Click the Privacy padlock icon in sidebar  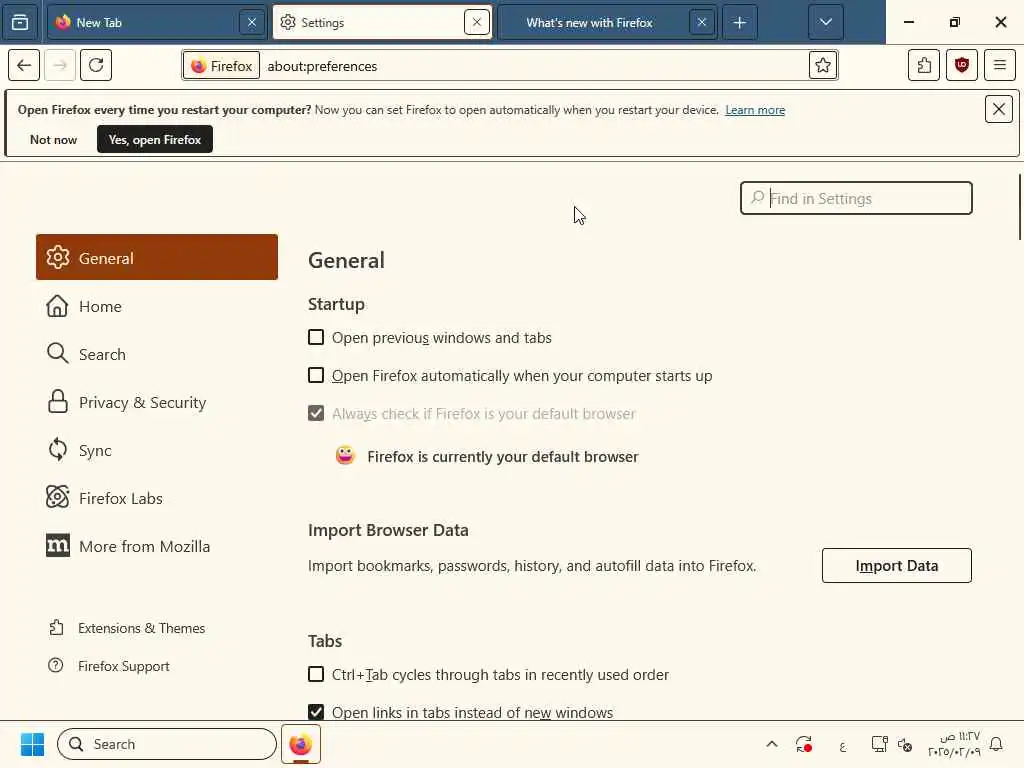coord(57,402)
